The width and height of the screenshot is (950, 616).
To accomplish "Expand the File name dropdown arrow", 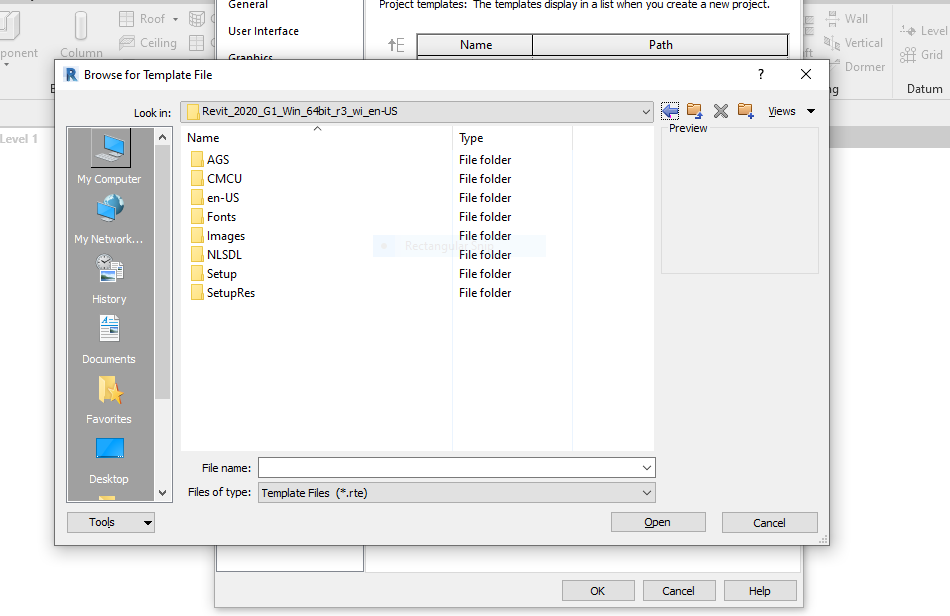I will click(x=647, y=468).
